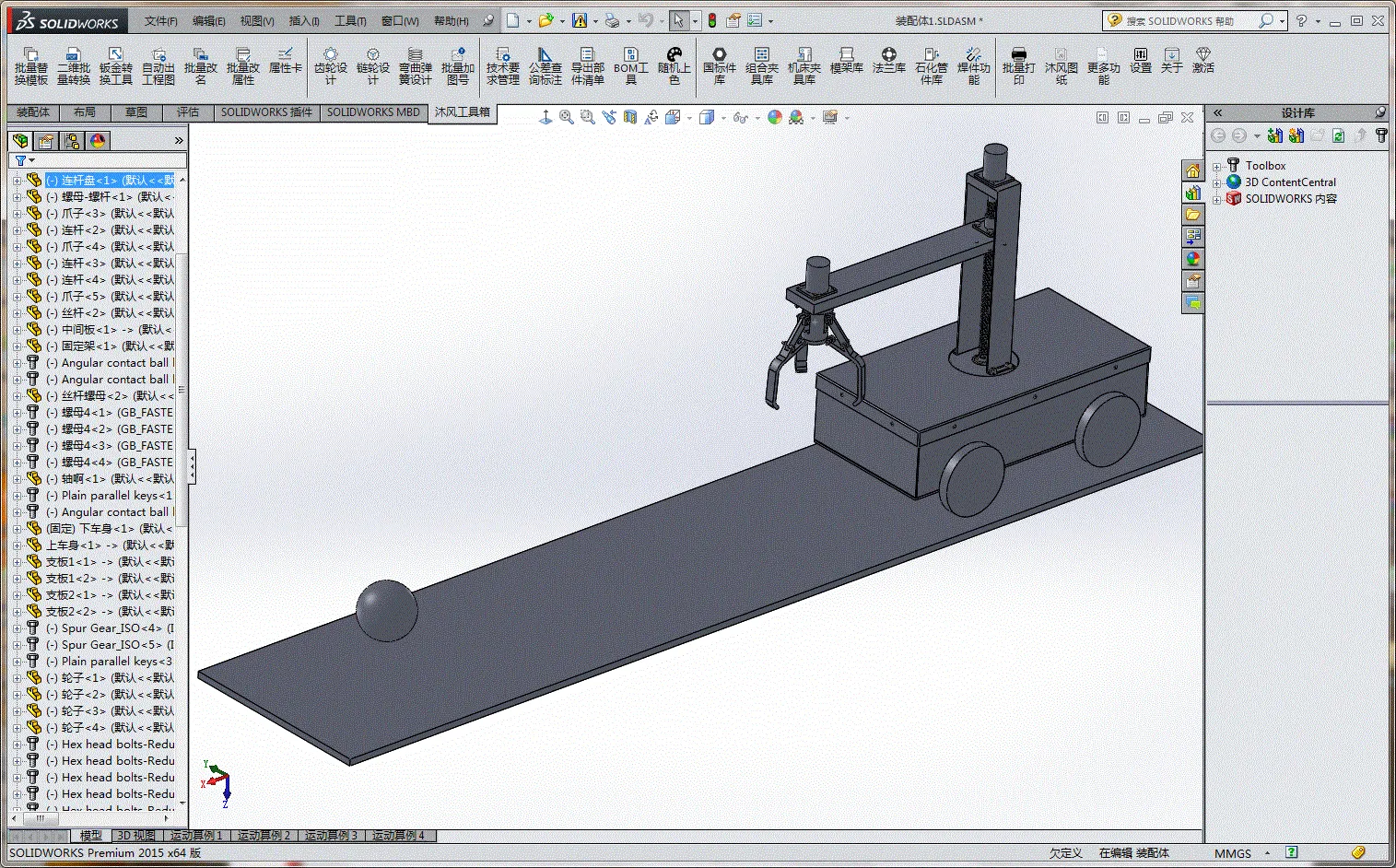Open the 运动算例 1 bottom tab

tap(196, 836)
